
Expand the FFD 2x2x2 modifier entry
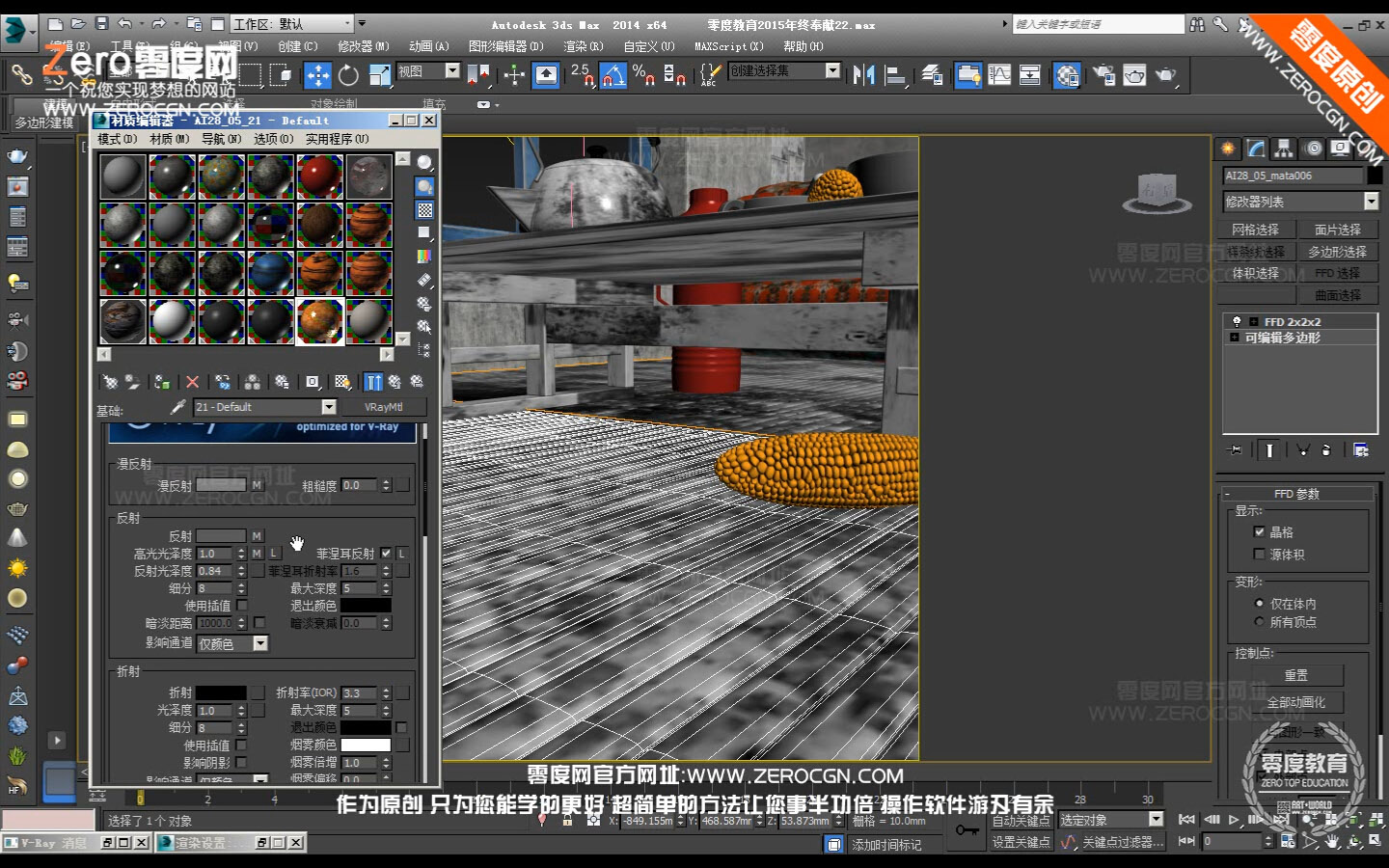pyautogui.click(x=1253, y=322)
